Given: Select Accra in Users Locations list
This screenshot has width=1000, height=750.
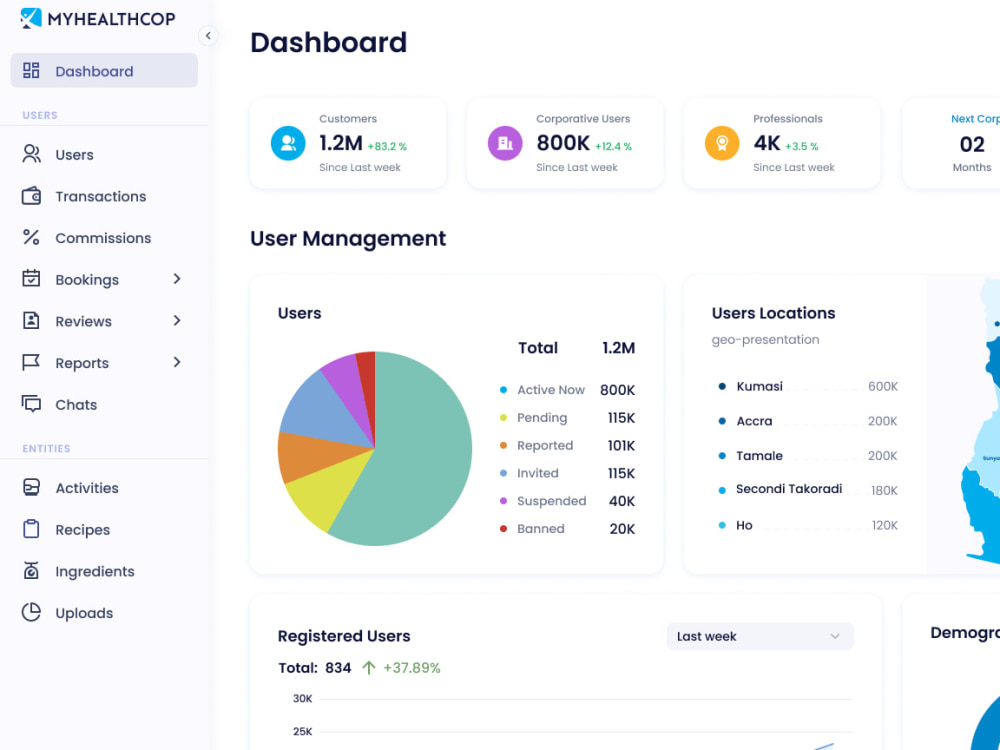Looking at the screenshot, I should point(808,421).
